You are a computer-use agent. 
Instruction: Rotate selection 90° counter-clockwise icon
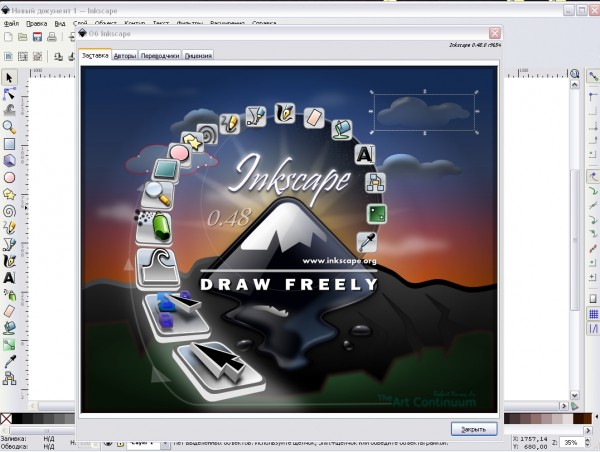[58, 57]
